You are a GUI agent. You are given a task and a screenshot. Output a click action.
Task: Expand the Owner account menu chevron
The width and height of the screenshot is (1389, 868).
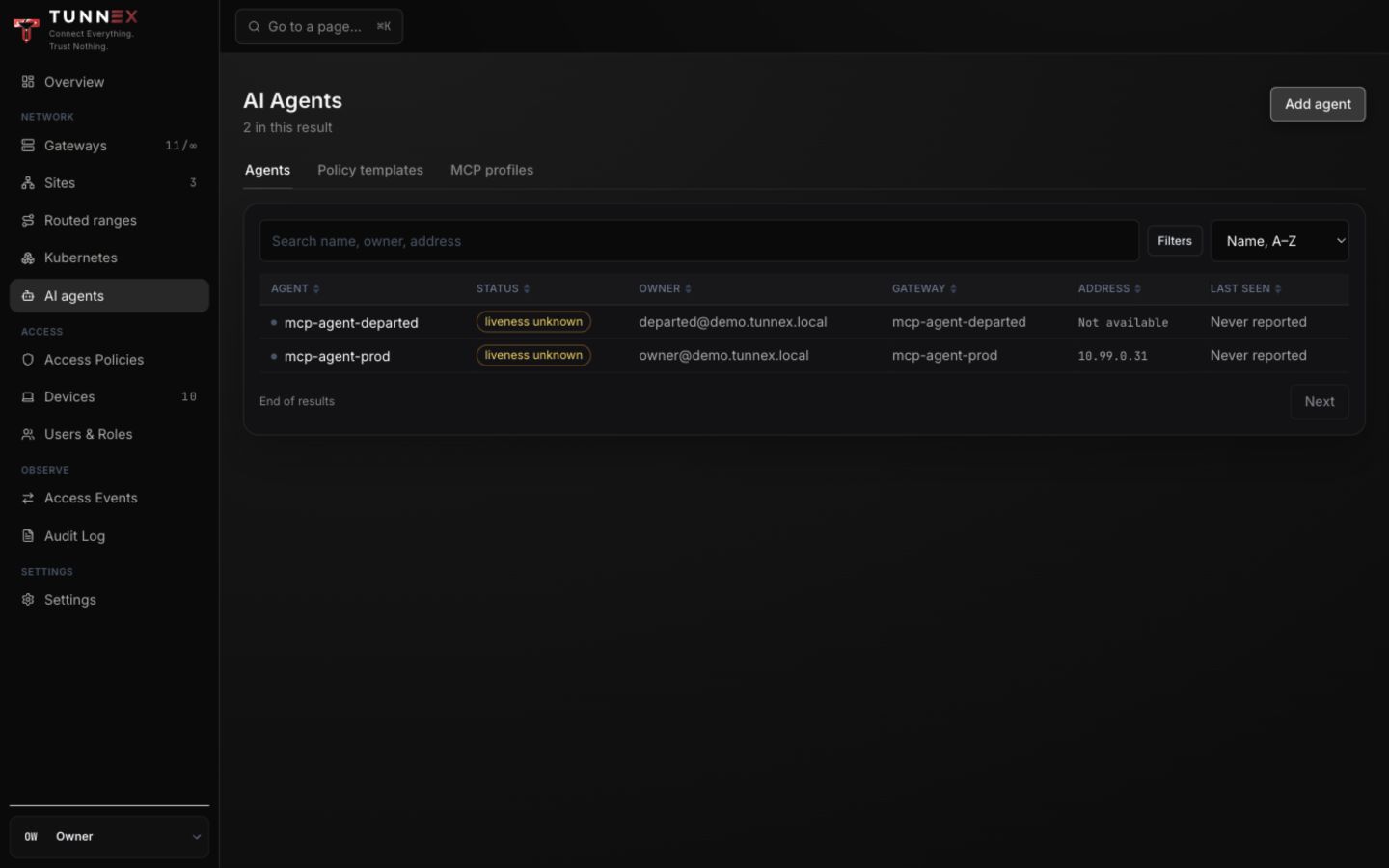(x=196, y=837)
